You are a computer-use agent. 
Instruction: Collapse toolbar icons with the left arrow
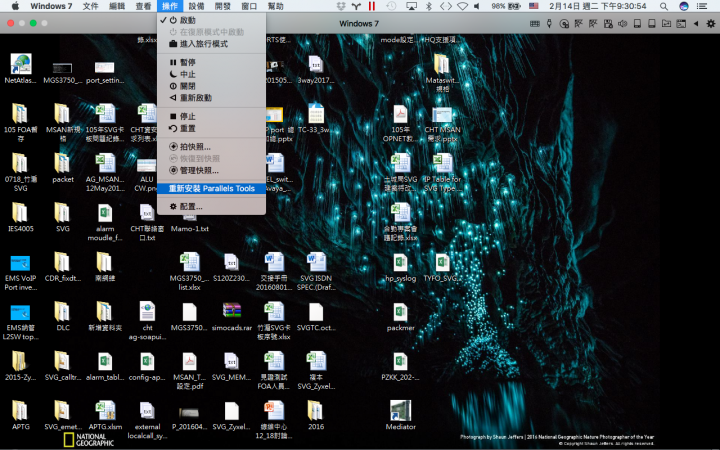coord(696,23)
